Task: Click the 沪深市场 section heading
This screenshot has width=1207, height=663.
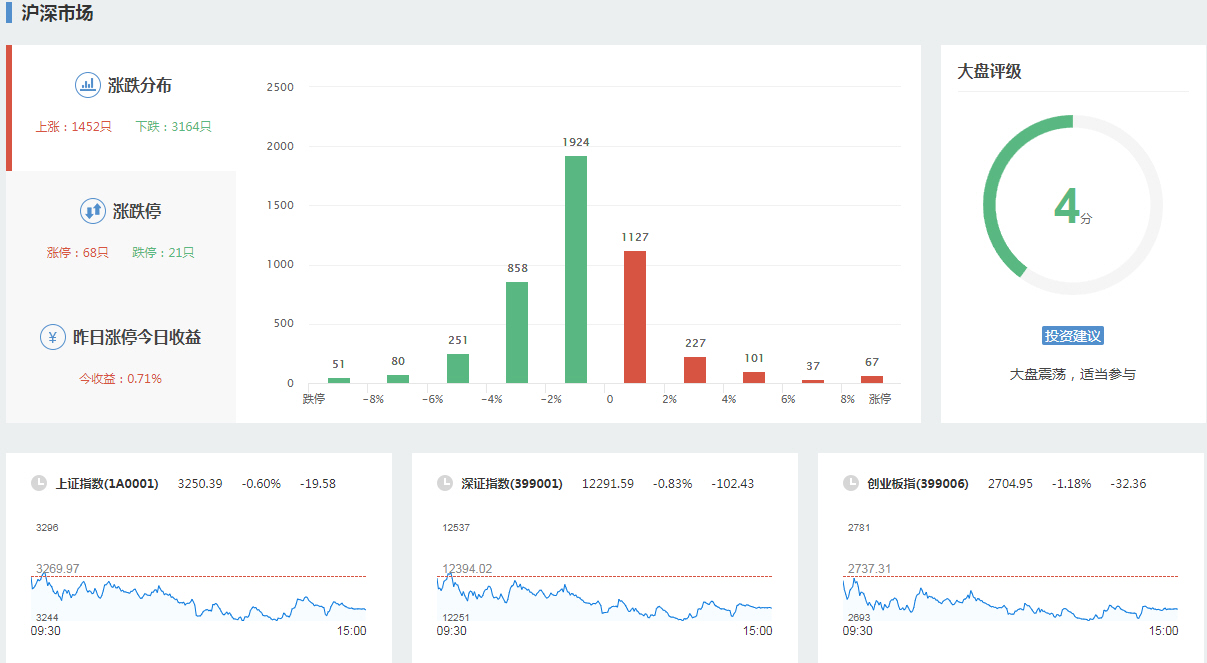Action: (57, 14)
